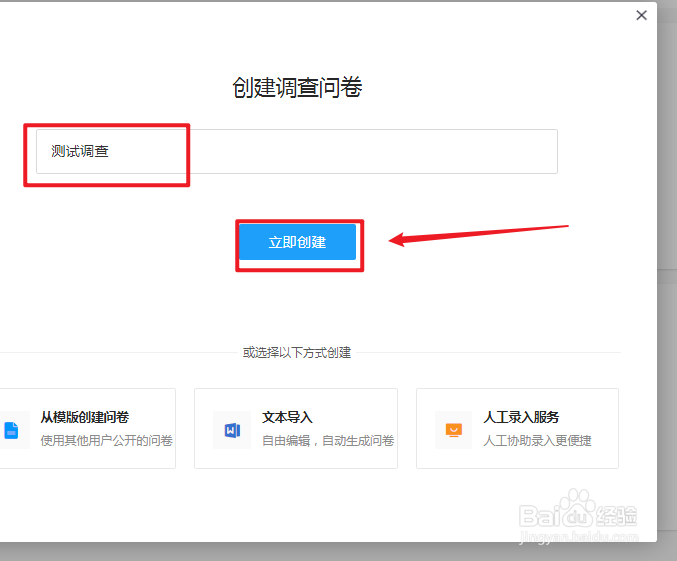Close the create survey dialog
The width and height of the screenshot is (677, 561).
(641, 16)
